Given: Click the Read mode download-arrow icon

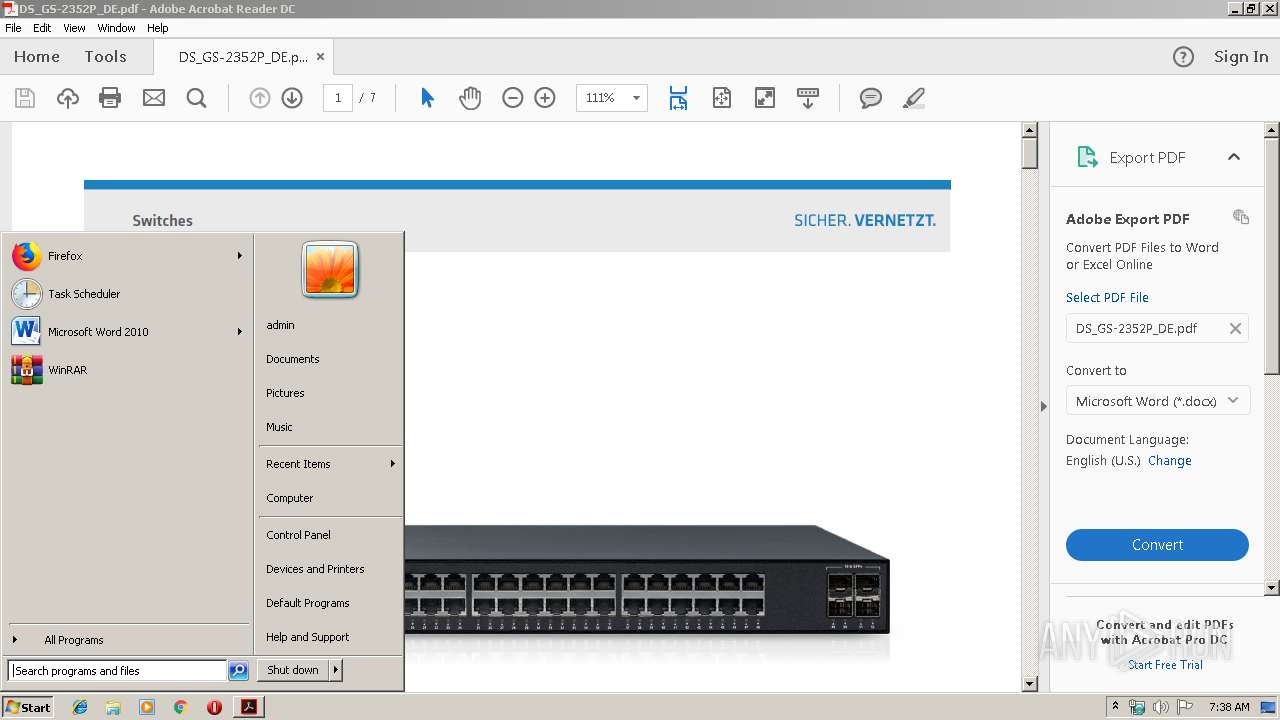Looking at the screenshot, I should coord(808,98).
